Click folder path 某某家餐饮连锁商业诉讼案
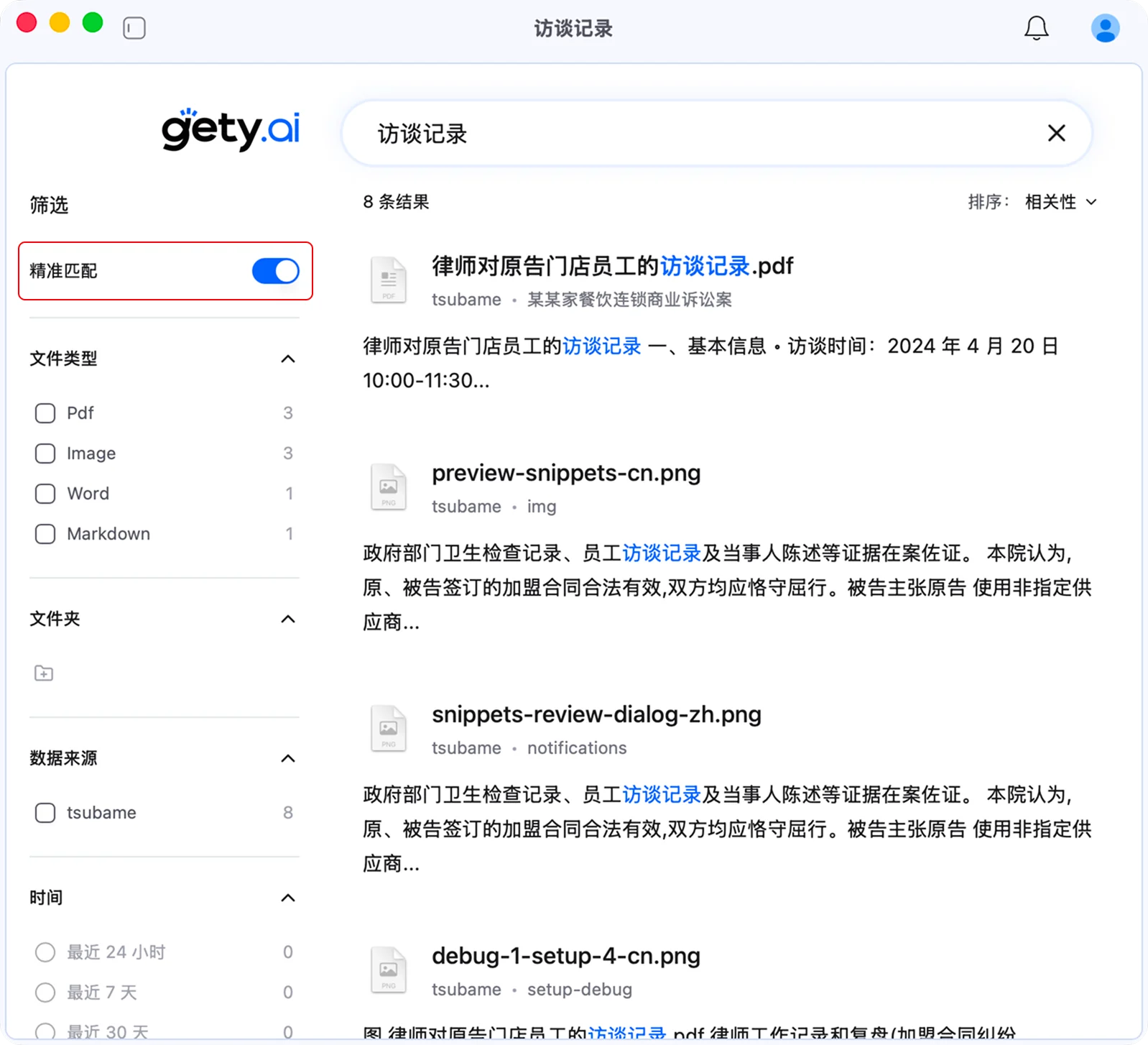 click(x=629, y=300)
